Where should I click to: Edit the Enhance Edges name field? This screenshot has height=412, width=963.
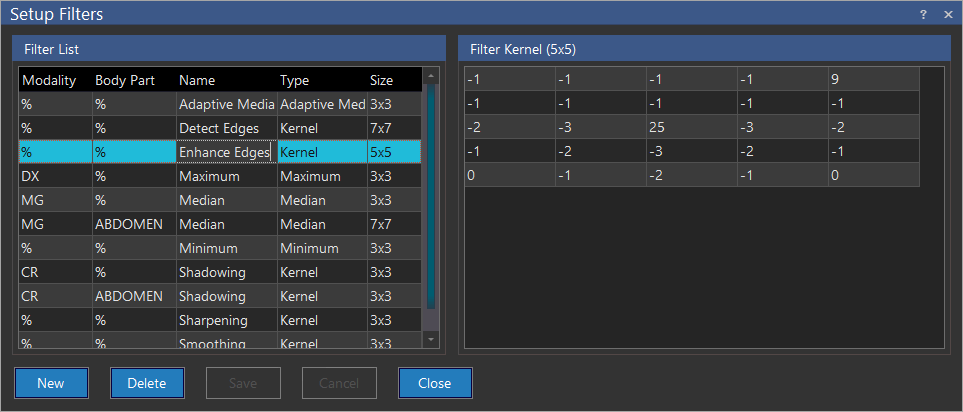click(x=224, y=152)
